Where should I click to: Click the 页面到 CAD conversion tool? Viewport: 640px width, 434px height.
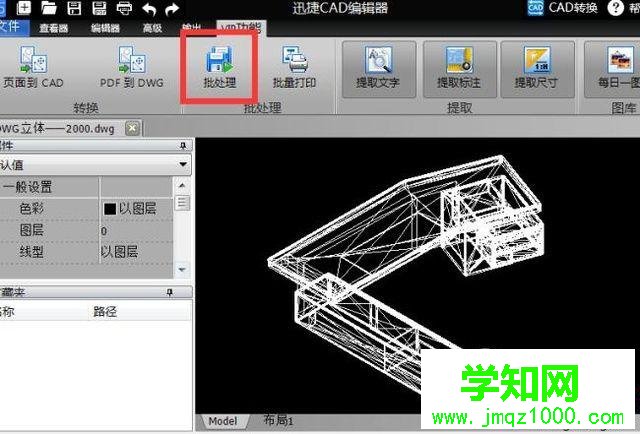pyautogui.click(x=33, y=67)
